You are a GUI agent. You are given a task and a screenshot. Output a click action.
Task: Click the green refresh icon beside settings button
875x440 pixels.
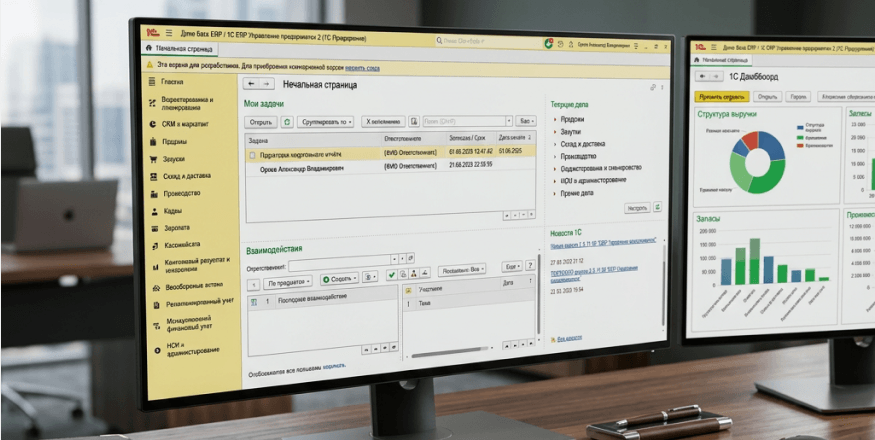click(x=657, y=207)
